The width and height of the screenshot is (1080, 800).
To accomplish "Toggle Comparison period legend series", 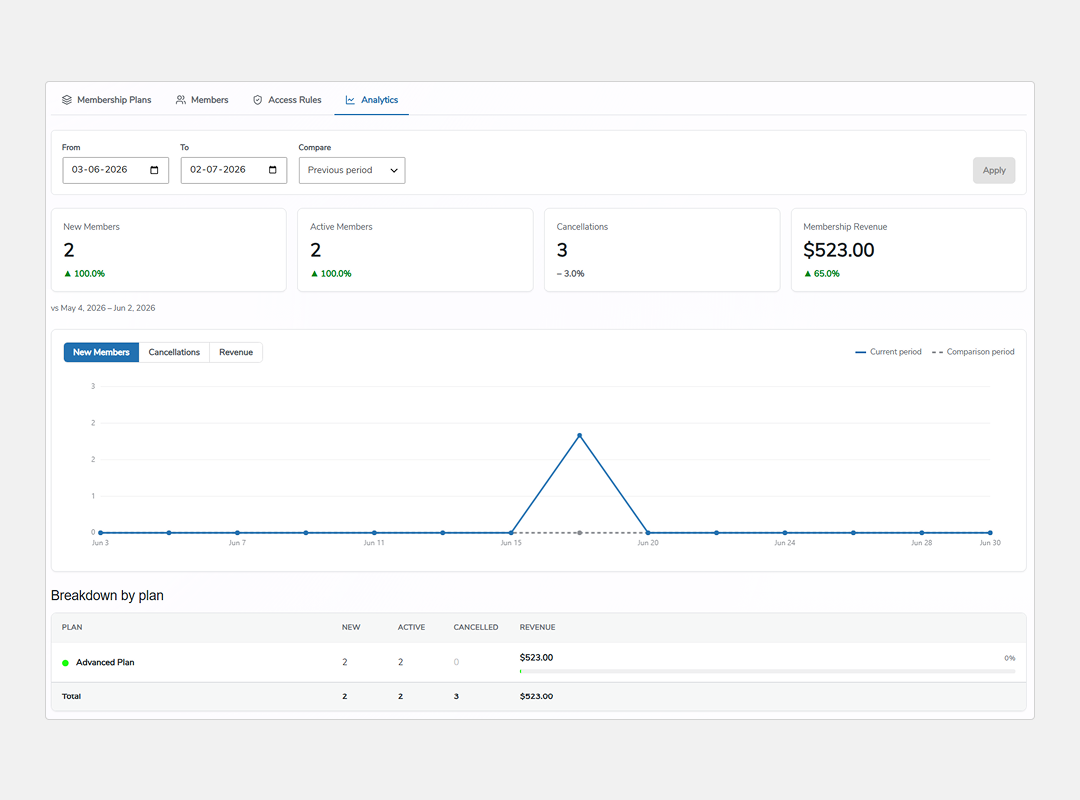I will (x=973, y=352).
